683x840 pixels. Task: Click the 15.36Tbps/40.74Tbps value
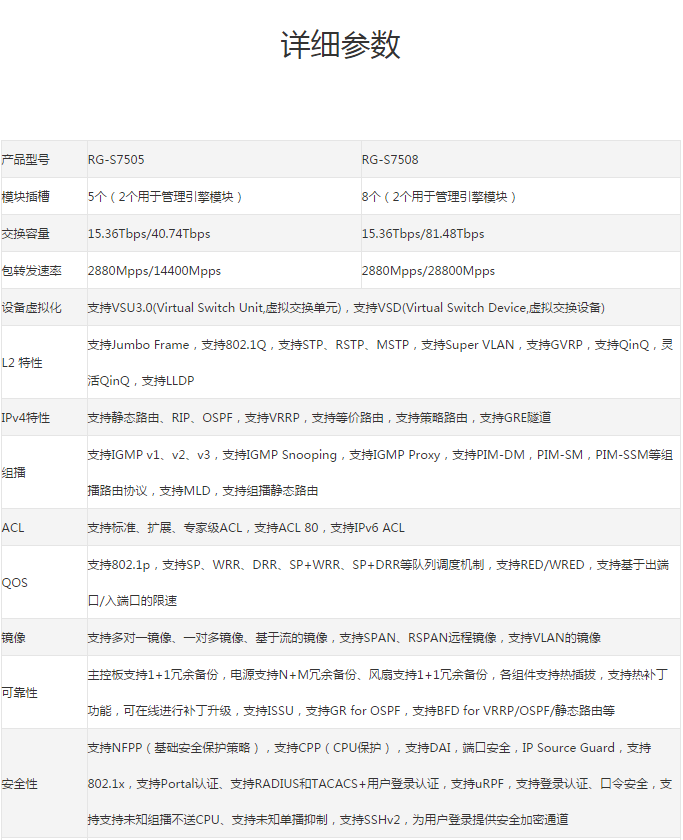pos(149,234)
